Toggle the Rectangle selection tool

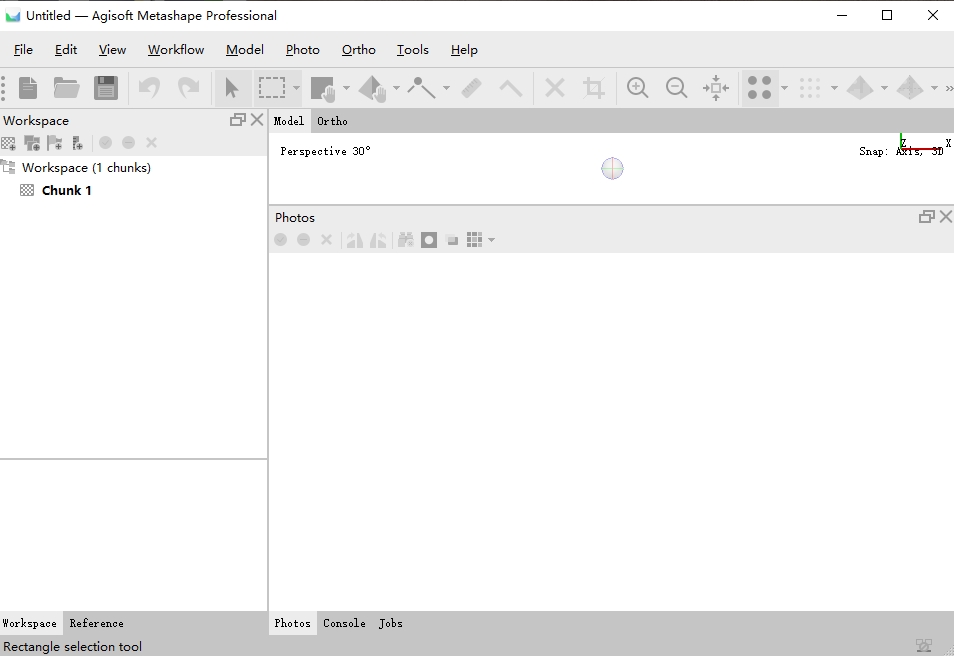271,88
